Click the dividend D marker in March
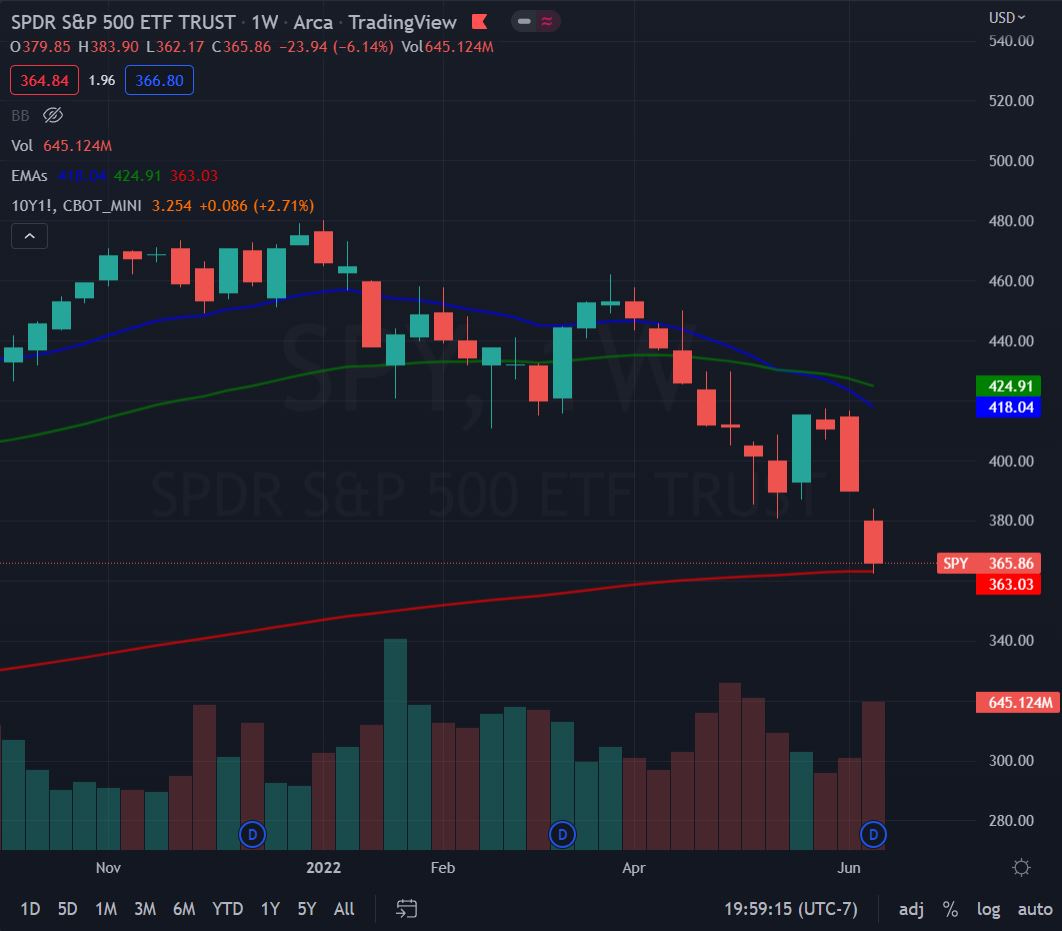Screen dimensions: 1062x931 (562, 835)
